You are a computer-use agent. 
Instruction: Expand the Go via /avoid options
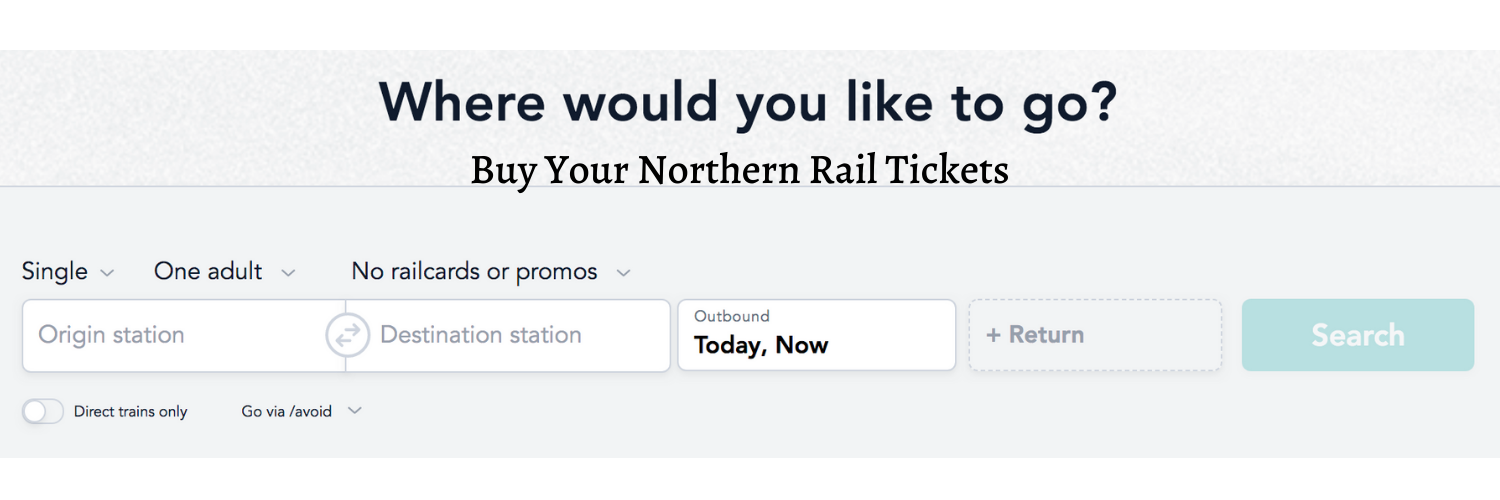point(301,411)
